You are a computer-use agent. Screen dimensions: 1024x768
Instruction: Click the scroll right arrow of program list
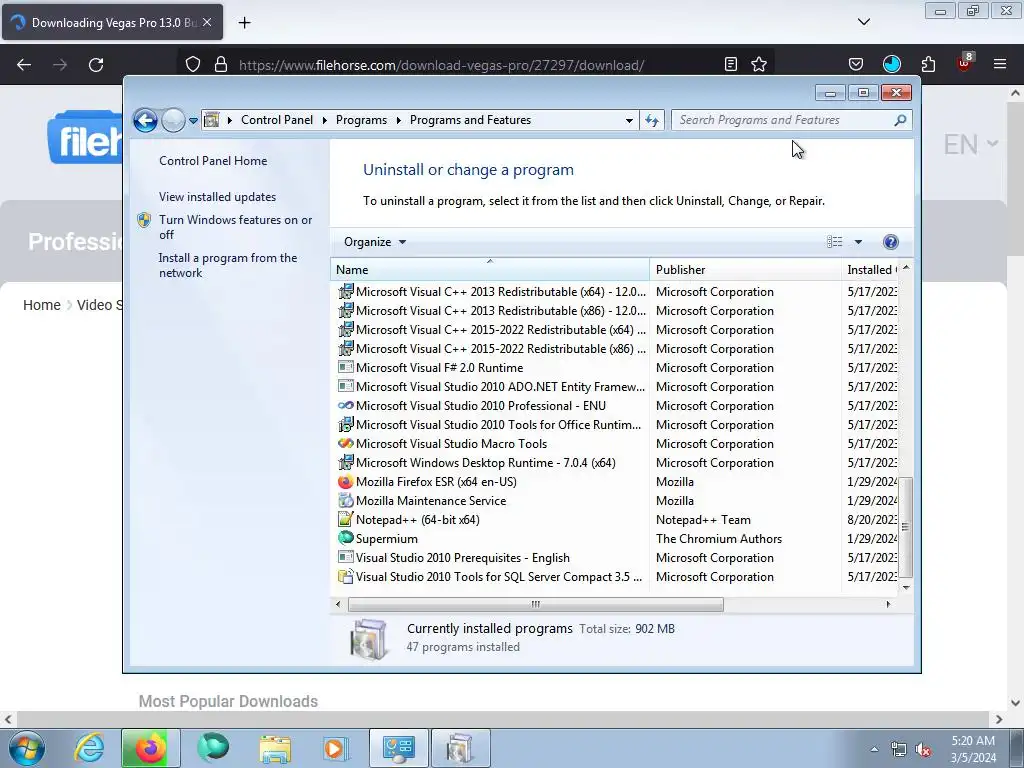click(x=888, y=604)
